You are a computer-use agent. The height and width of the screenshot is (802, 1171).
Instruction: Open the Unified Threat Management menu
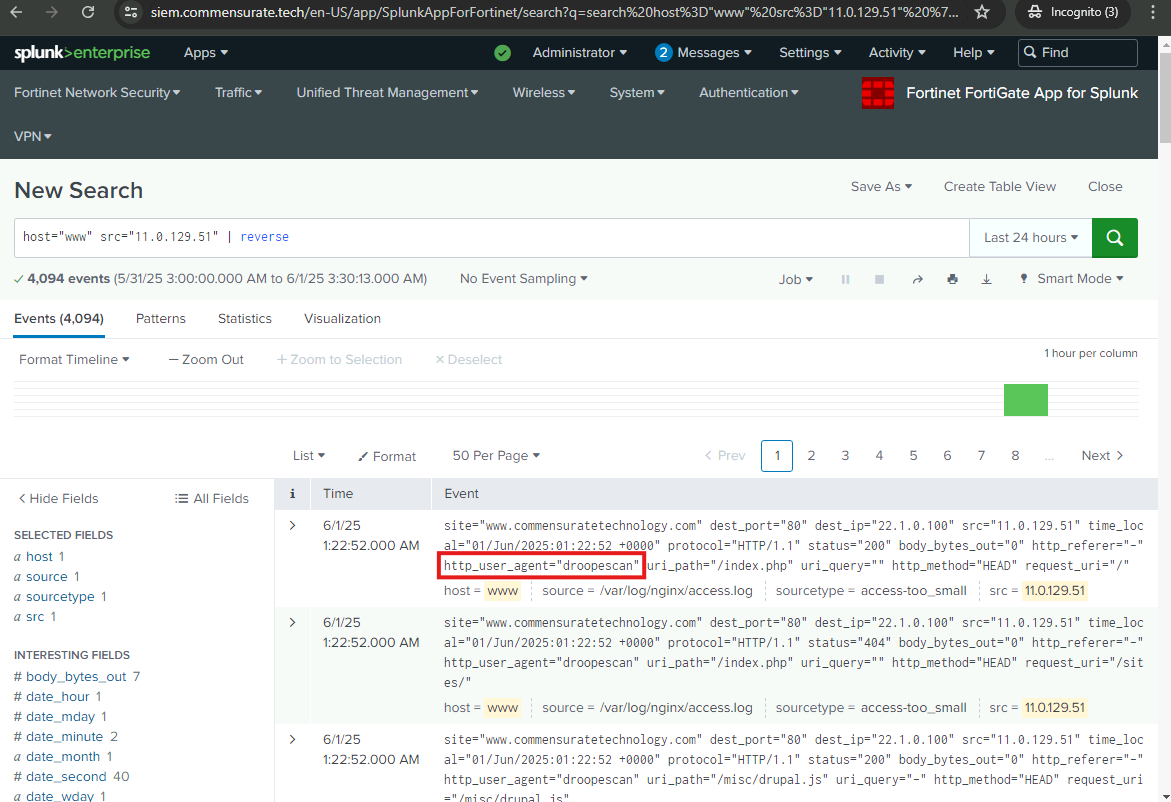click(x=387, y=93)
